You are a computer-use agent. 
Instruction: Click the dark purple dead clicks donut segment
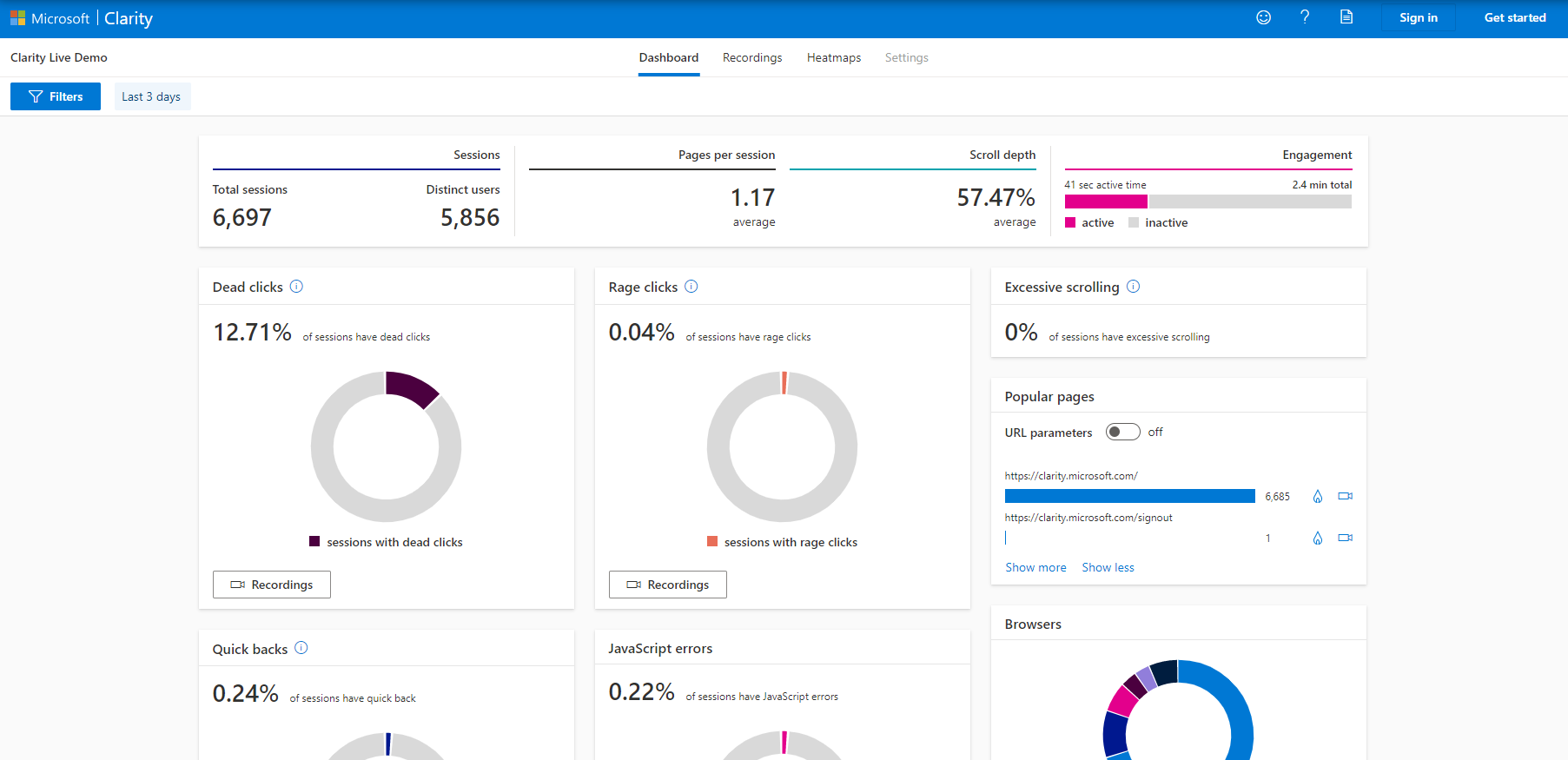click(413, 387)
